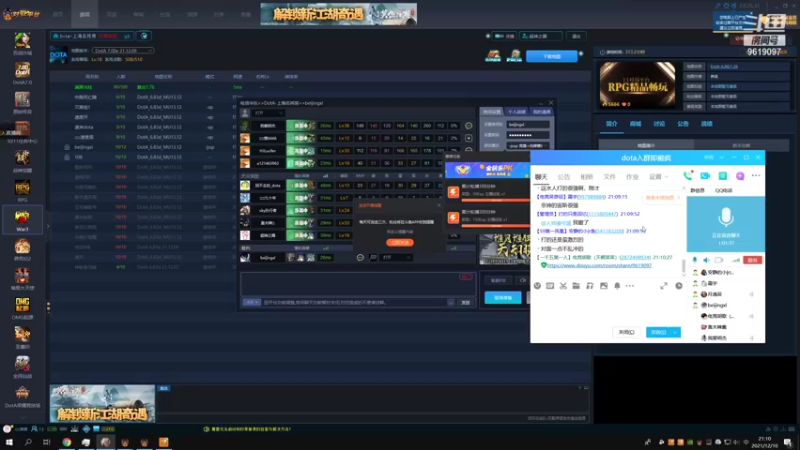Open purple app-plus icon in QQ group header
800x450 pixels.
[x=740, y=176]
